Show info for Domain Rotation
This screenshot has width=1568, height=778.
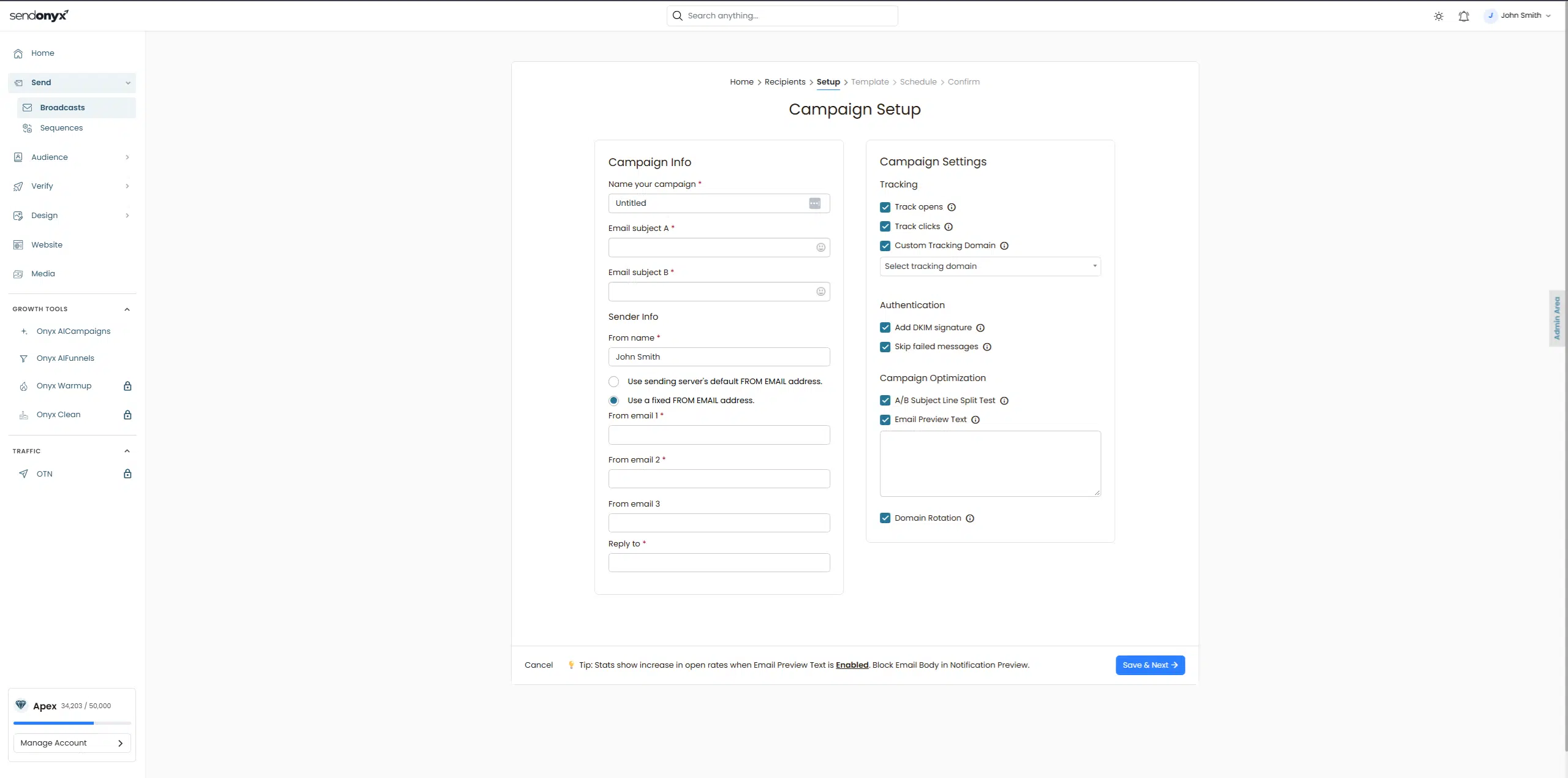pyautogui.click(x=970, y=518)
